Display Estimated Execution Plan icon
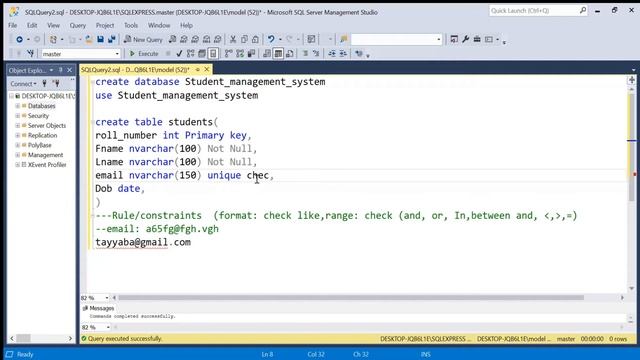The height and width of the screenshot is (360, 640). pos(191,53)
